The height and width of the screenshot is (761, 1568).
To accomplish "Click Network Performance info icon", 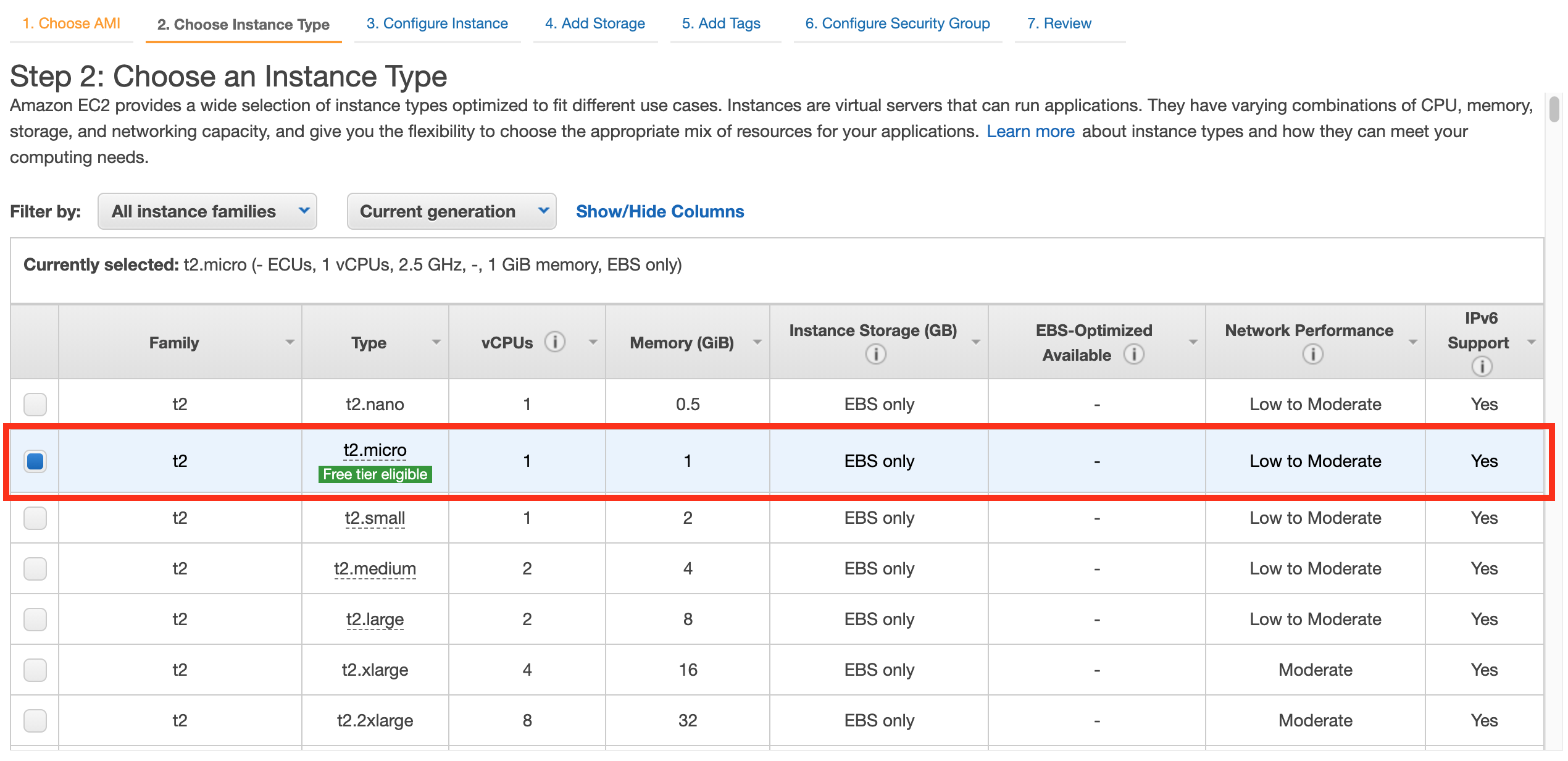I will (x=1312, y=355).
